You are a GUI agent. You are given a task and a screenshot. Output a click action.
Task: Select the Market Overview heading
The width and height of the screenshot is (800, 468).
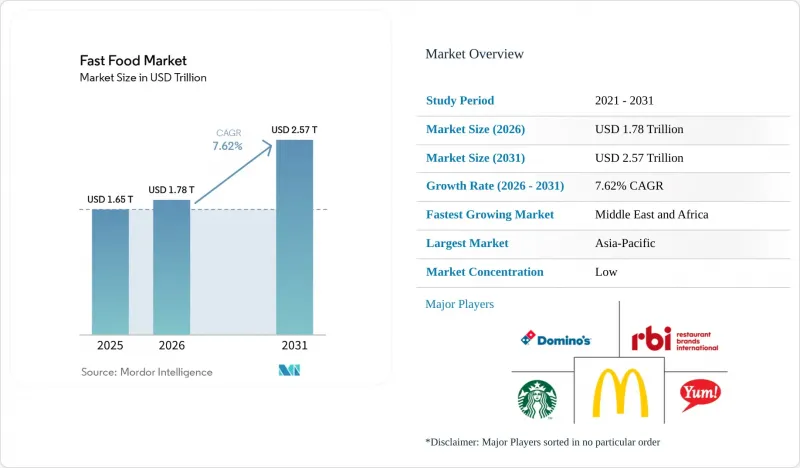[x=474, y=54]
